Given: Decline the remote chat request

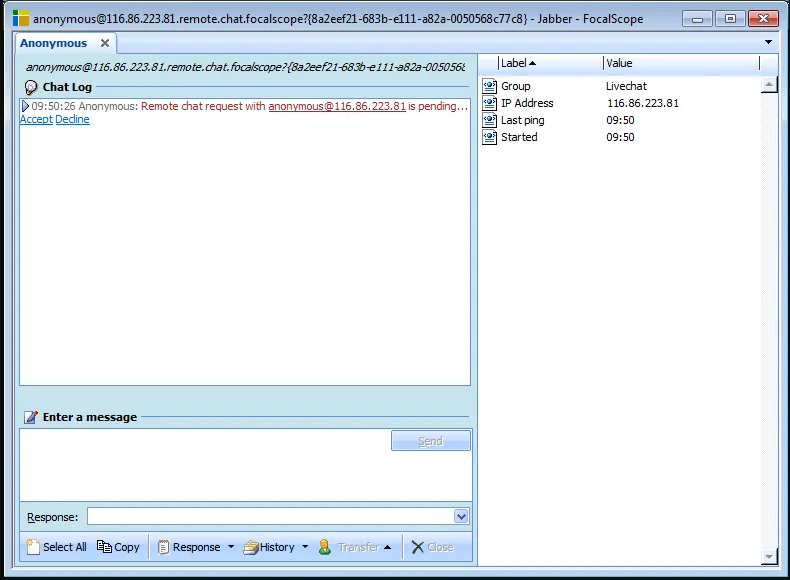Looking at the screenshot, I should tap(73, 119).
